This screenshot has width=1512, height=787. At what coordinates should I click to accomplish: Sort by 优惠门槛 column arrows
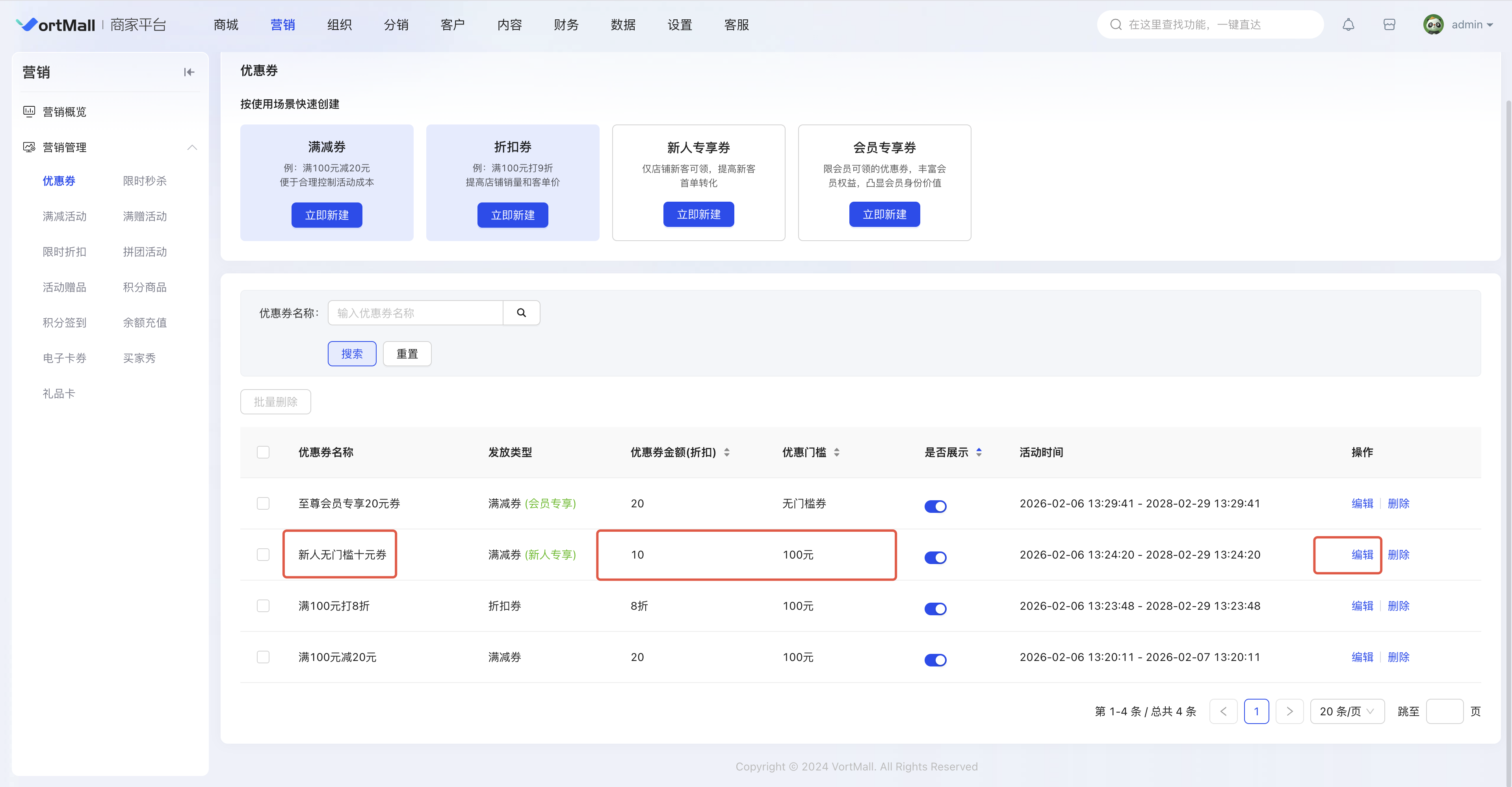pyautogui.click(x=836, y=453)
